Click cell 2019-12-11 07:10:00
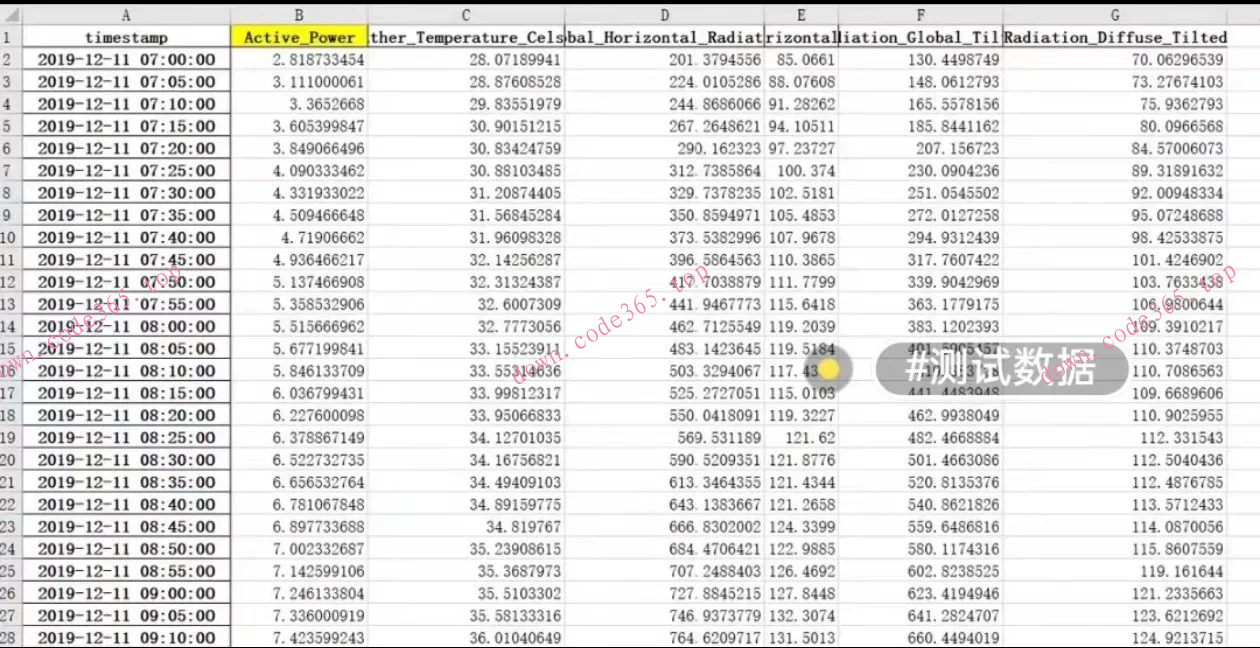The image size is (1260, 648). point(126,104)
